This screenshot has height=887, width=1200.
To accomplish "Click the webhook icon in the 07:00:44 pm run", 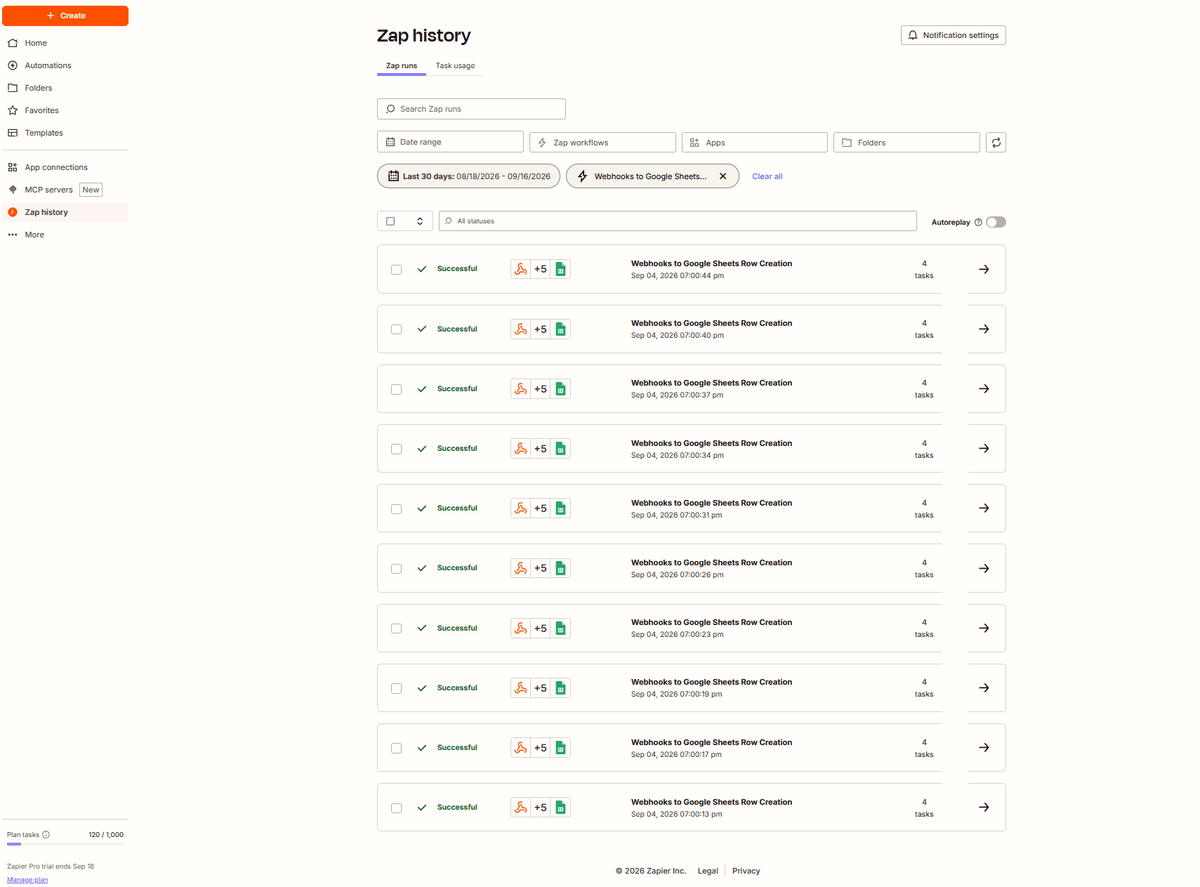I will click(x=520, y=269).
